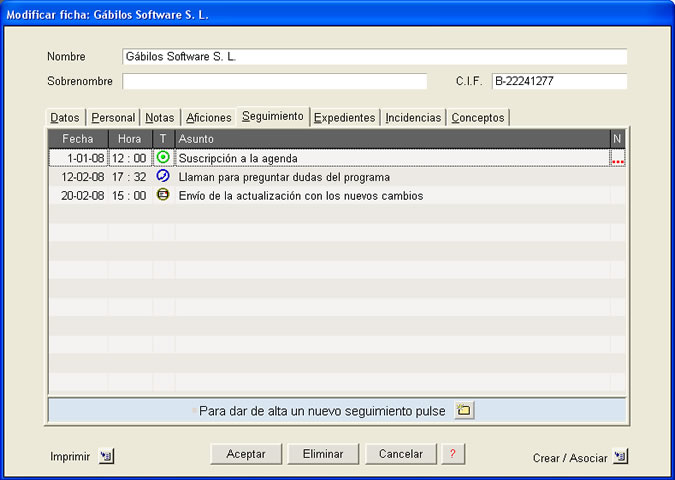Click the Aceptar button
The width and height of the screenshot is (675, 480).
pyautogui.click(x=246, y=454)
